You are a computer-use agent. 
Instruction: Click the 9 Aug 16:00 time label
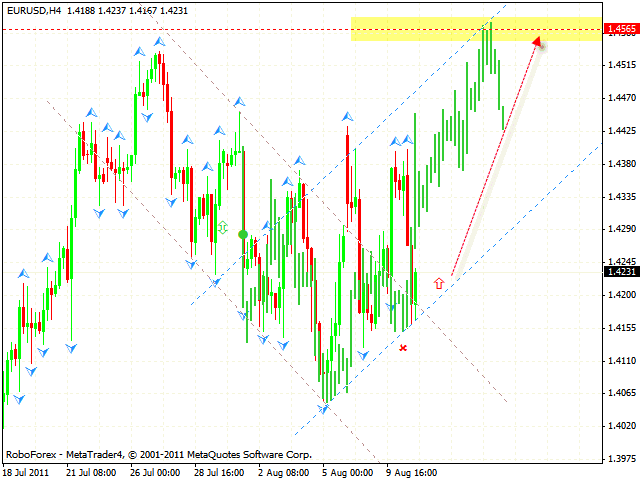(411, 473)
